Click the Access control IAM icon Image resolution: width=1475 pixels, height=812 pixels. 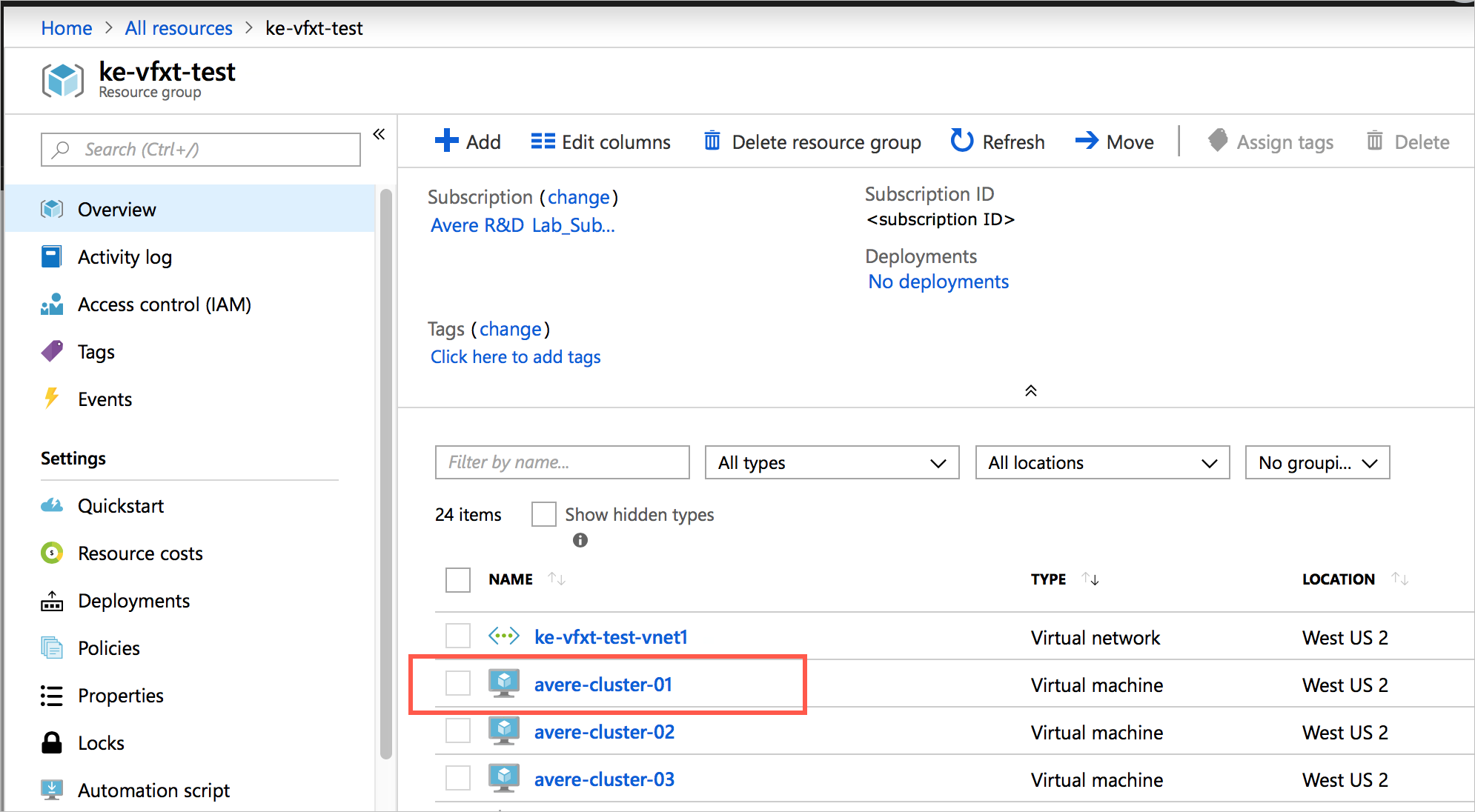[55, 304]
